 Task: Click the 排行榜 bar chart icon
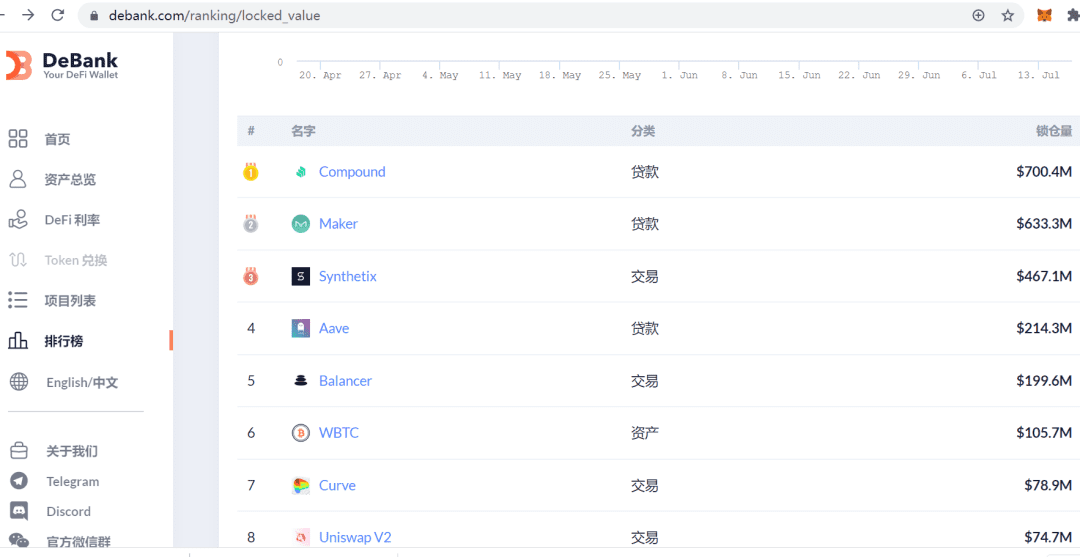(x=18, y=340)
